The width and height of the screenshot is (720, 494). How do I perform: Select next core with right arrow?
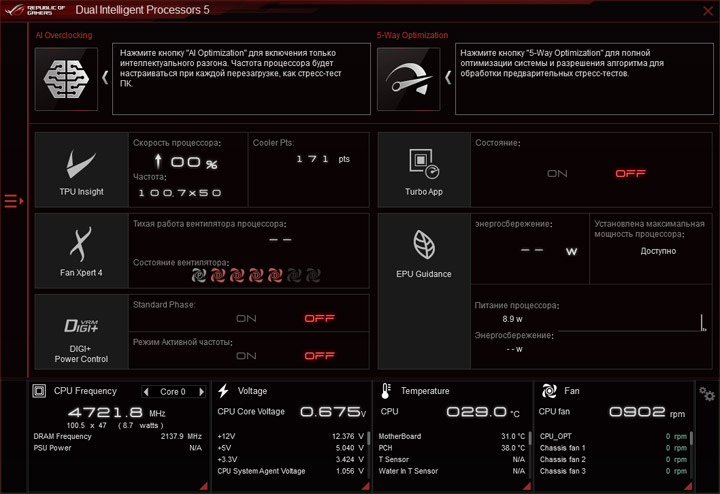point(201,392)
